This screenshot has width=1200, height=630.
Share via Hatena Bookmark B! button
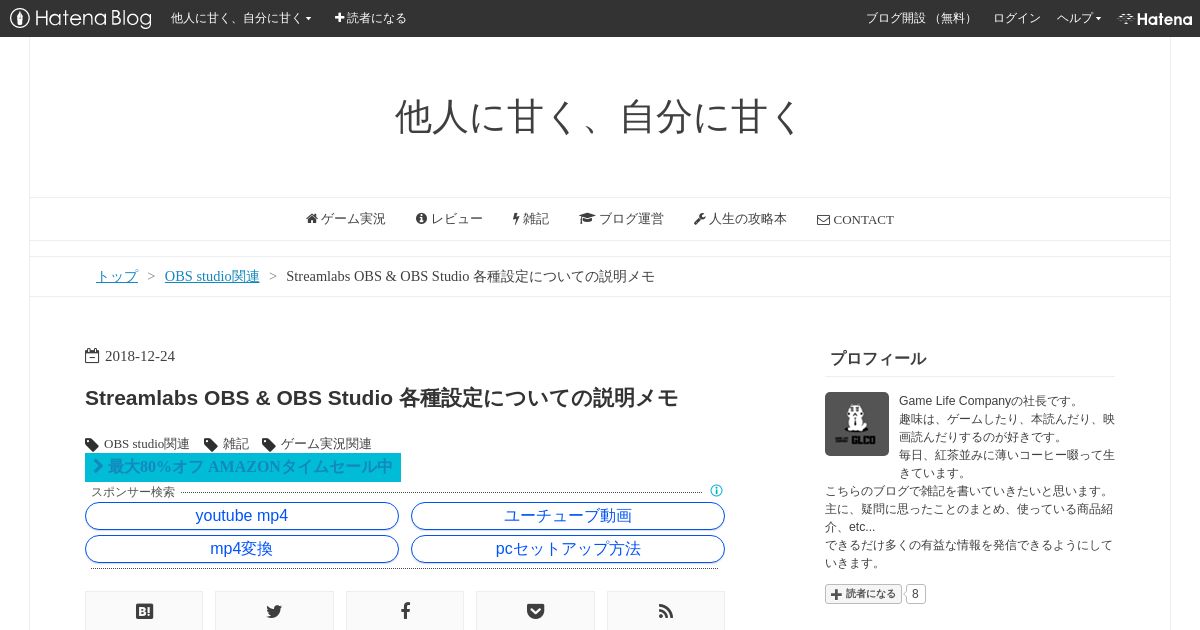[x=144, y=611]
